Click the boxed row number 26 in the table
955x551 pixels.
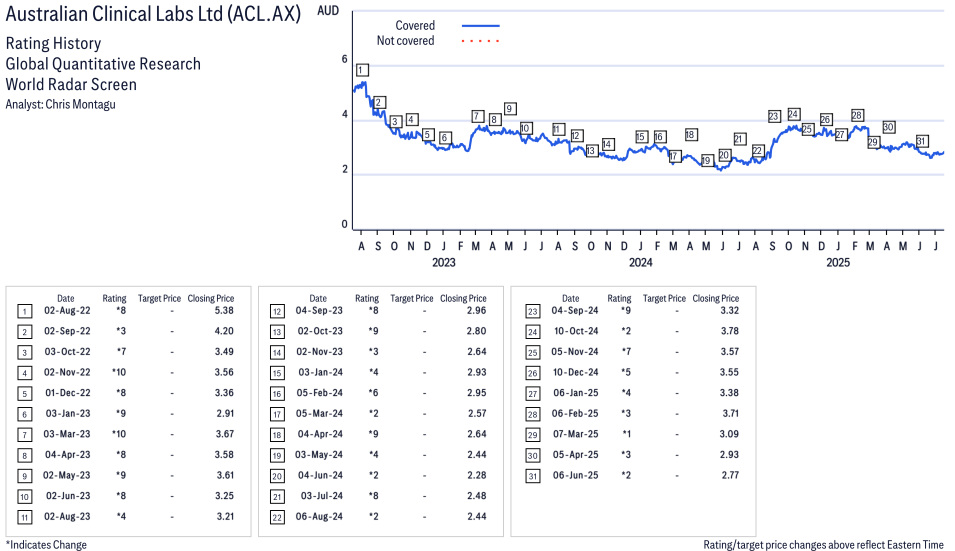[532, 374]
